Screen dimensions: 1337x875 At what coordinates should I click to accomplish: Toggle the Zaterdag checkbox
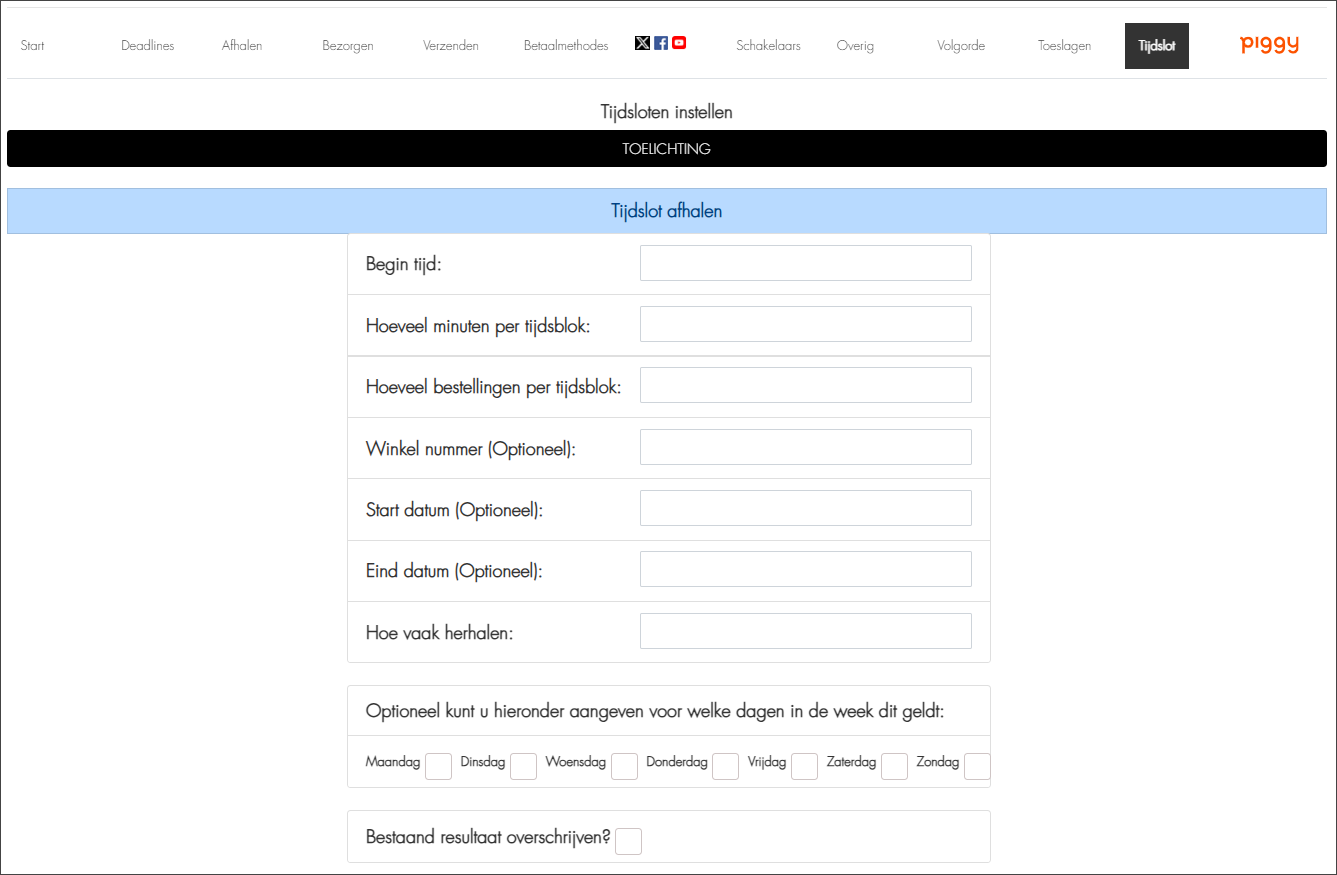click(894, 766)
